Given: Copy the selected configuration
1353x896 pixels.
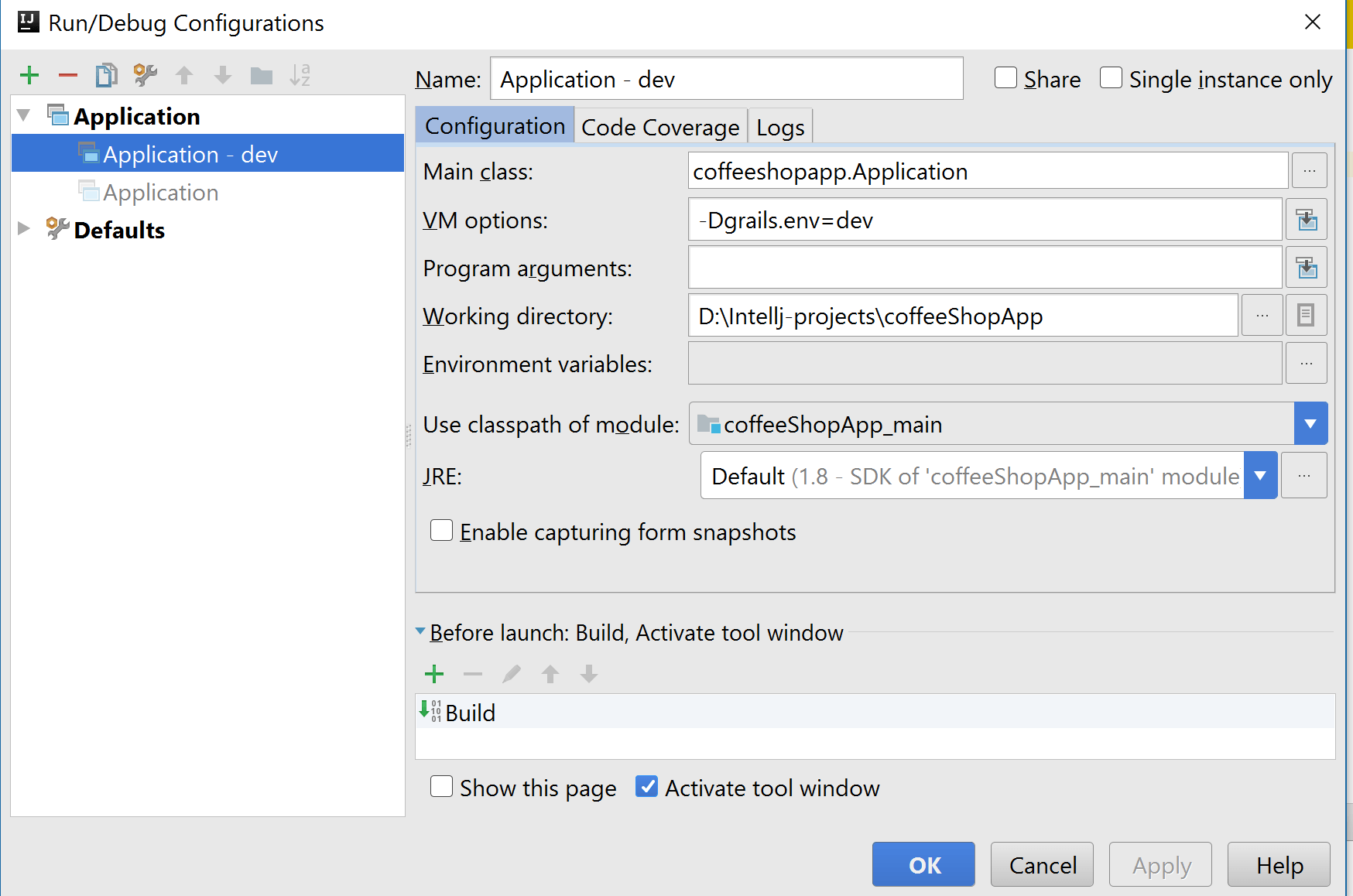Looking at the screenshot, I should pyautogui.click(x=106, y=75).
